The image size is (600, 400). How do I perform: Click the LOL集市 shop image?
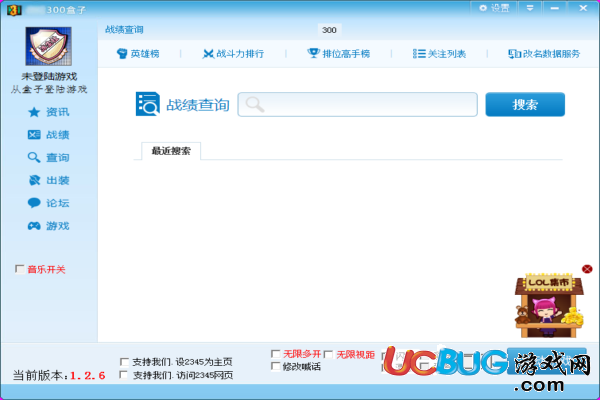549,305
